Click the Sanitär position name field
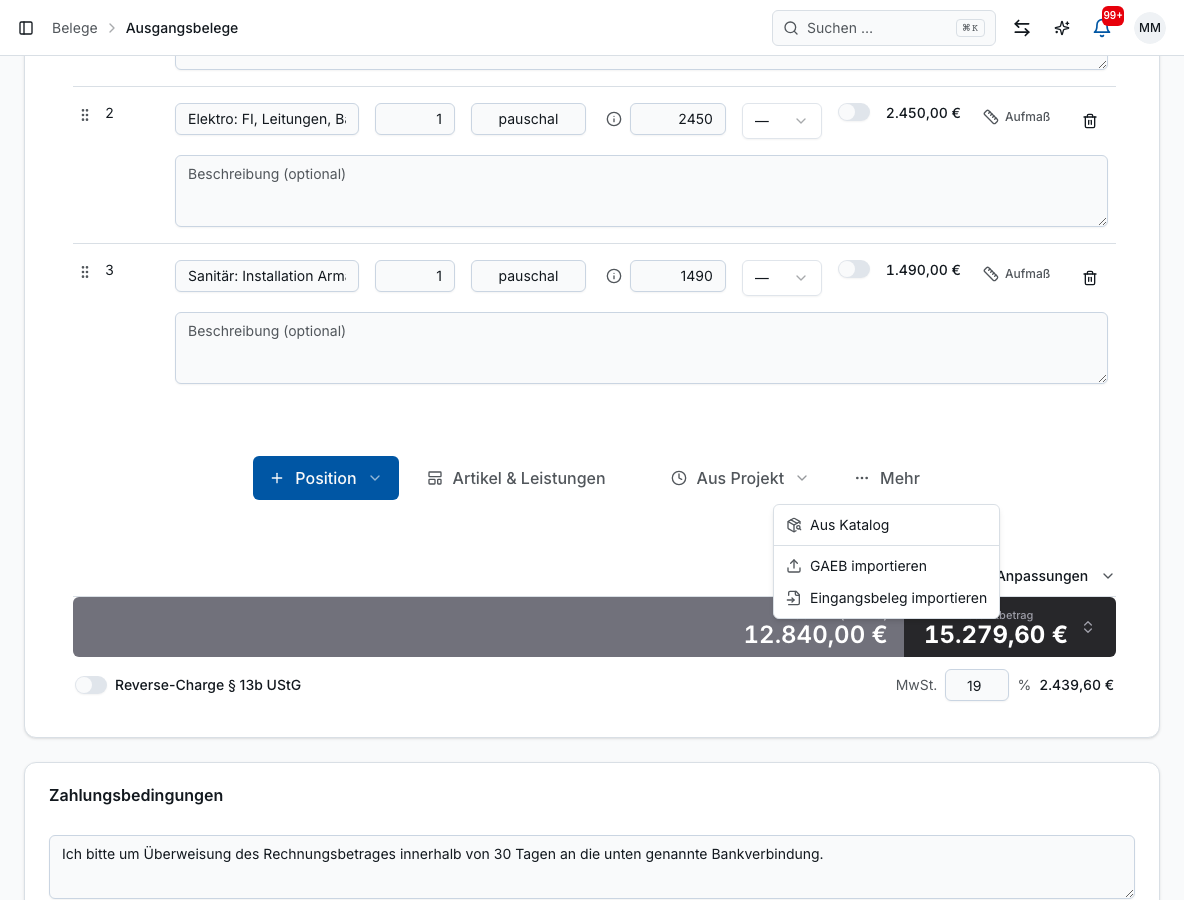1184x900 pixels. tap(267, 276)
